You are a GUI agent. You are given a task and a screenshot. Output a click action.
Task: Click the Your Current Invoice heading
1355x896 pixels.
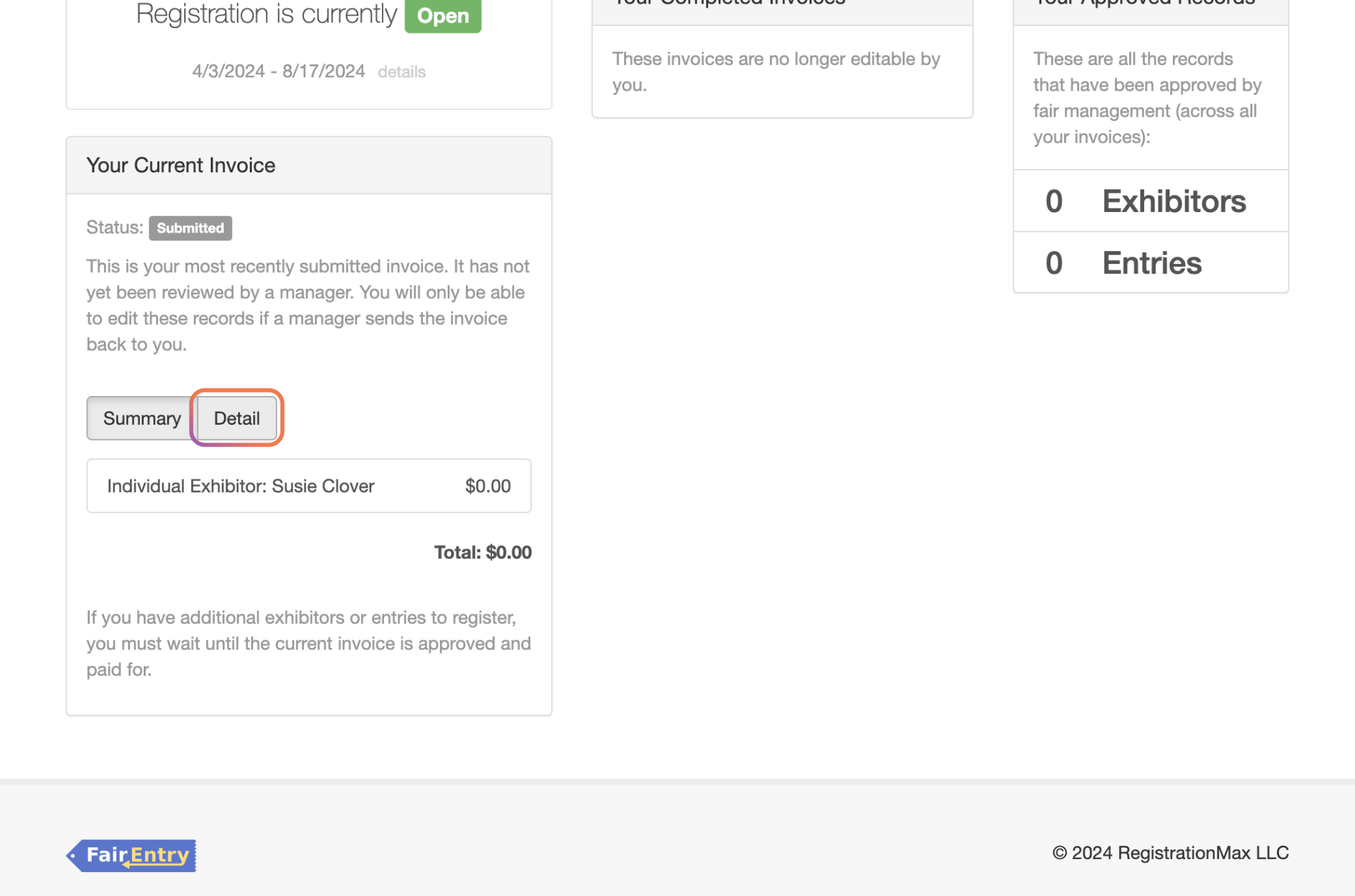(x=181, y=166)
